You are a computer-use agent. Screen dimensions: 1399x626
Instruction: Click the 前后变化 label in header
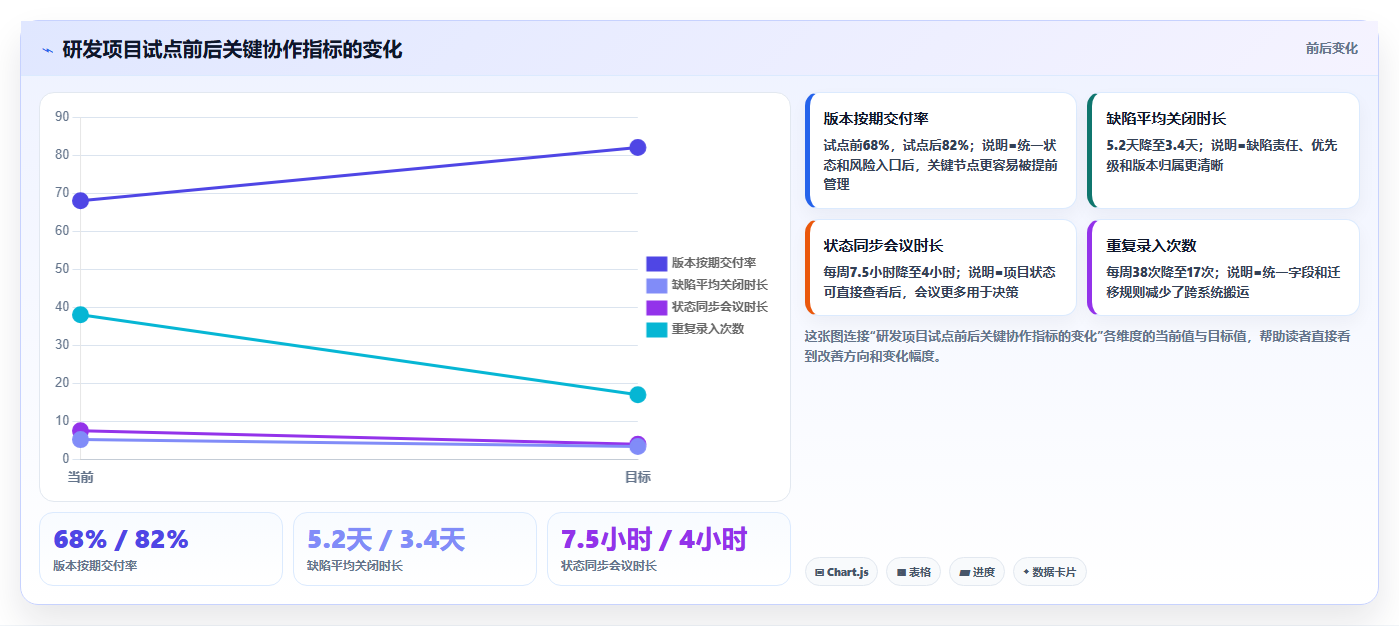pos(1331,48)
